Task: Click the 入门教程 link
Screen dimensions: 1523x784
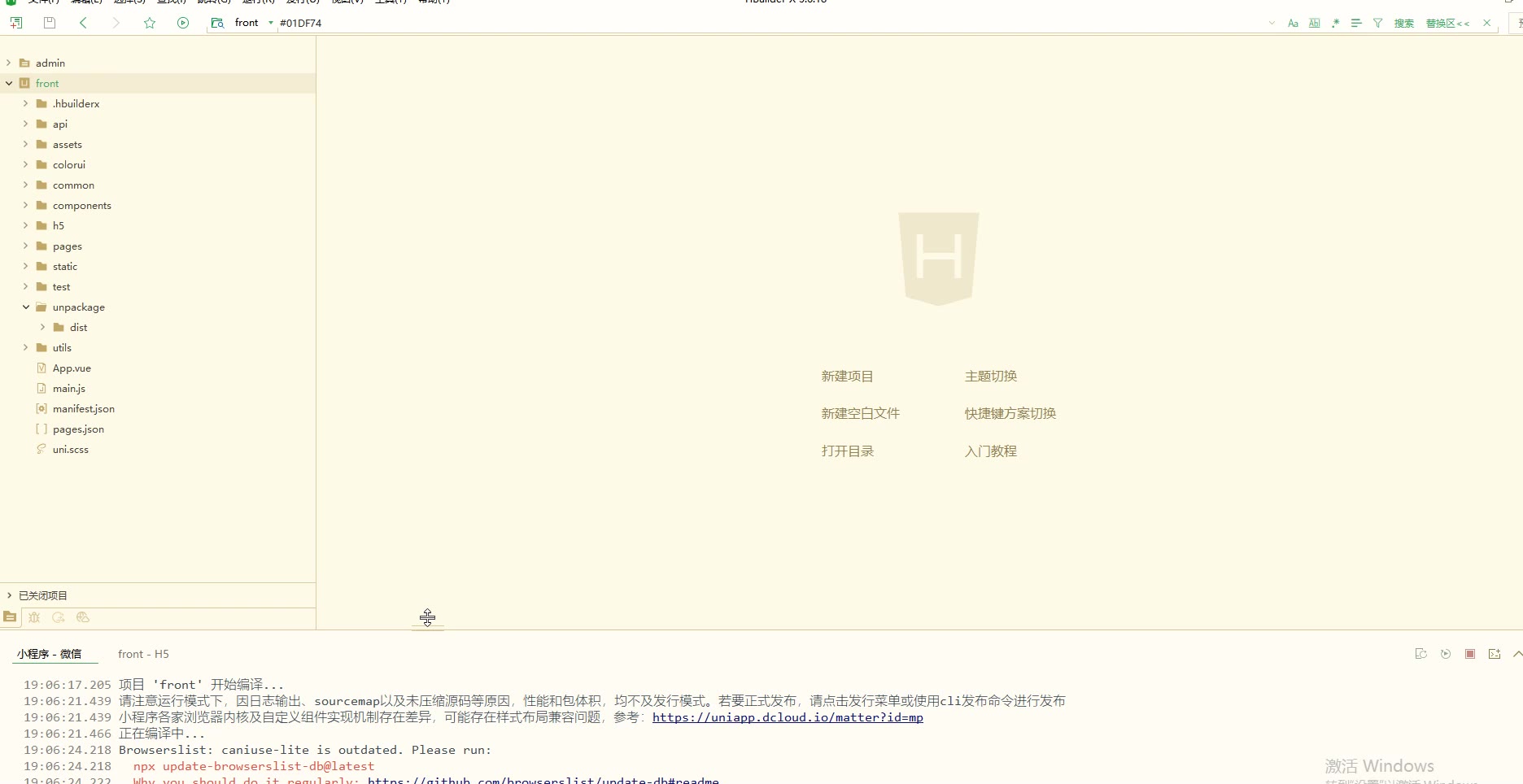Action: tap(991, 451)
